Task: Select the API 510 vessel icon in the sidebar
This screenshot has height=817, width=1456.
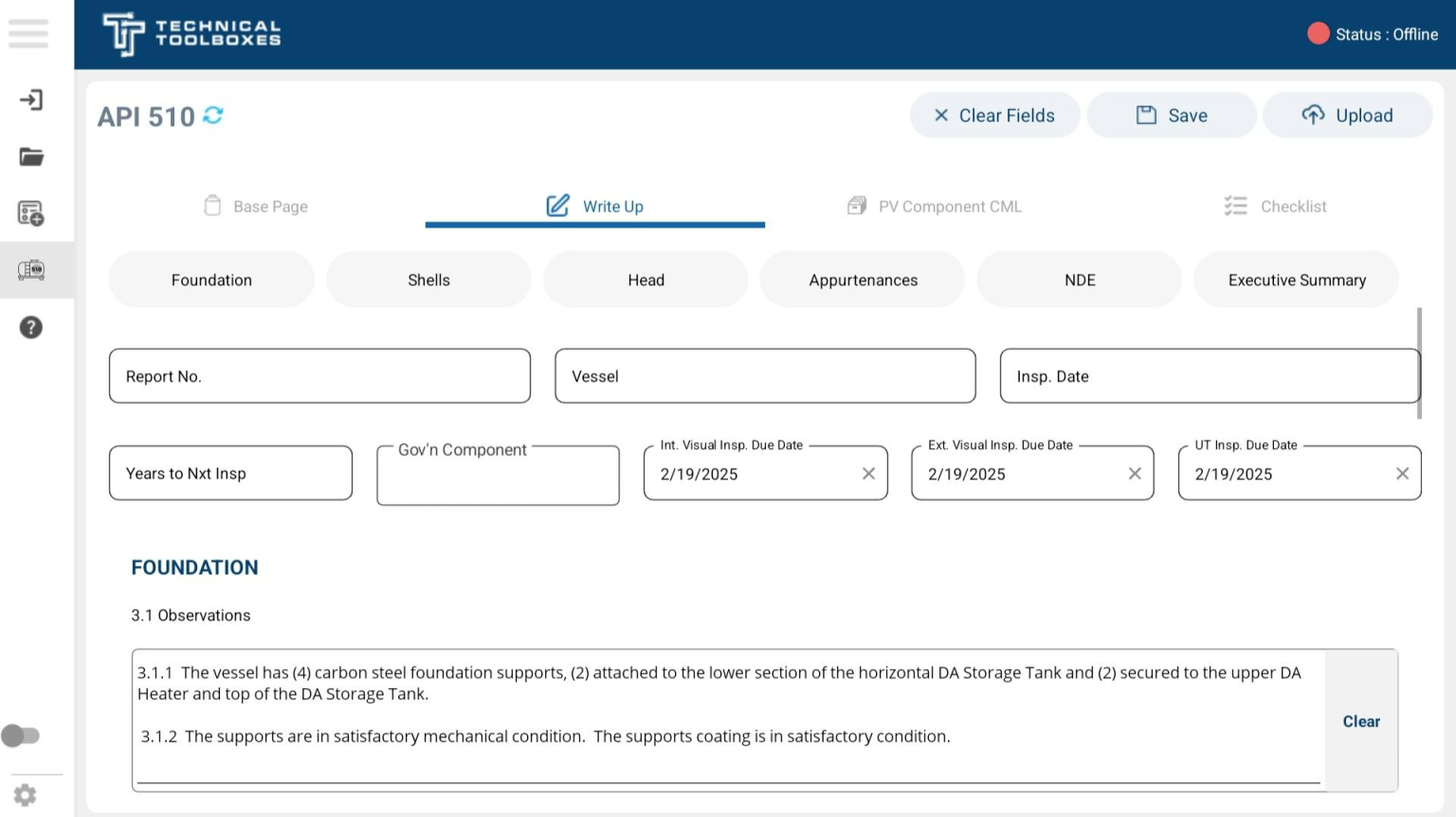Action: pyautogui.click(x=31, y=269)
